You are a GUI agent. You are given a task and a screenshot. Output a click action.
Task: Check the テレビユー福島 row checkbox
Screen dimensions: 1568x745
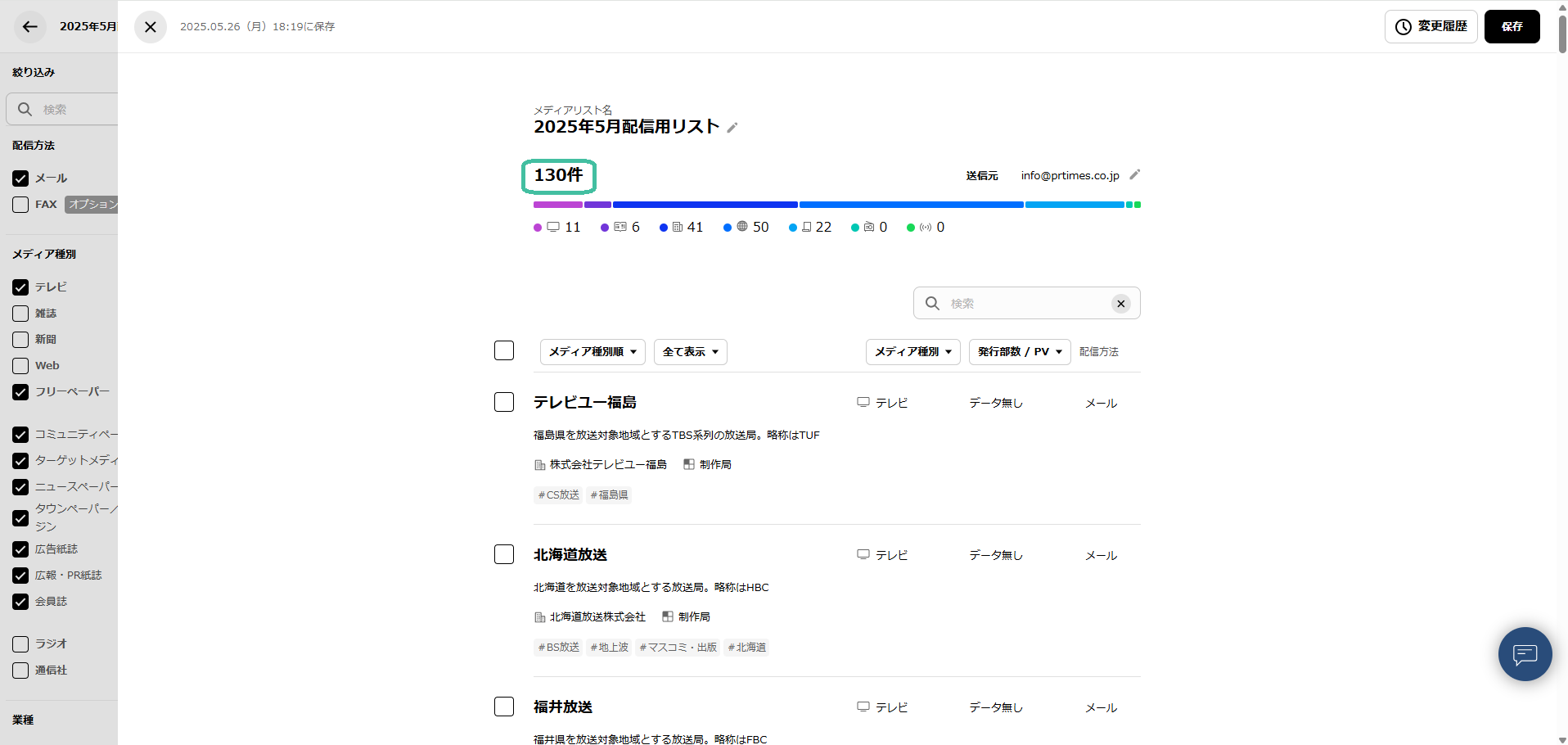click(x=503, y=402)
